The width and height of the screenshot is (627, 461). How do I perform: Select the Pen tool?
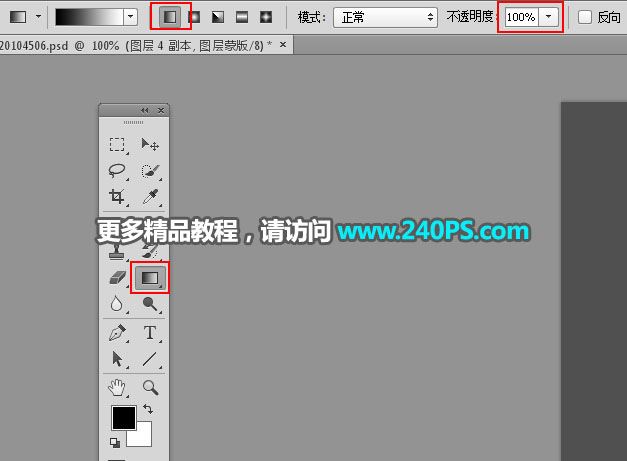coord(117,333)
